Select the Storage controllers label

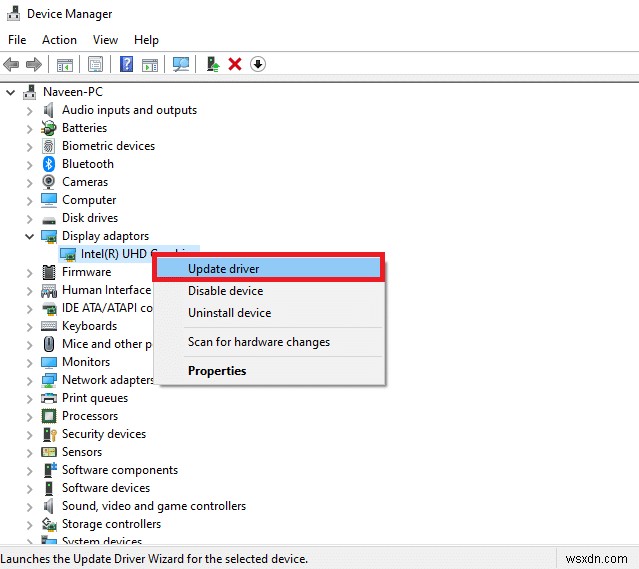coord(111,524)
